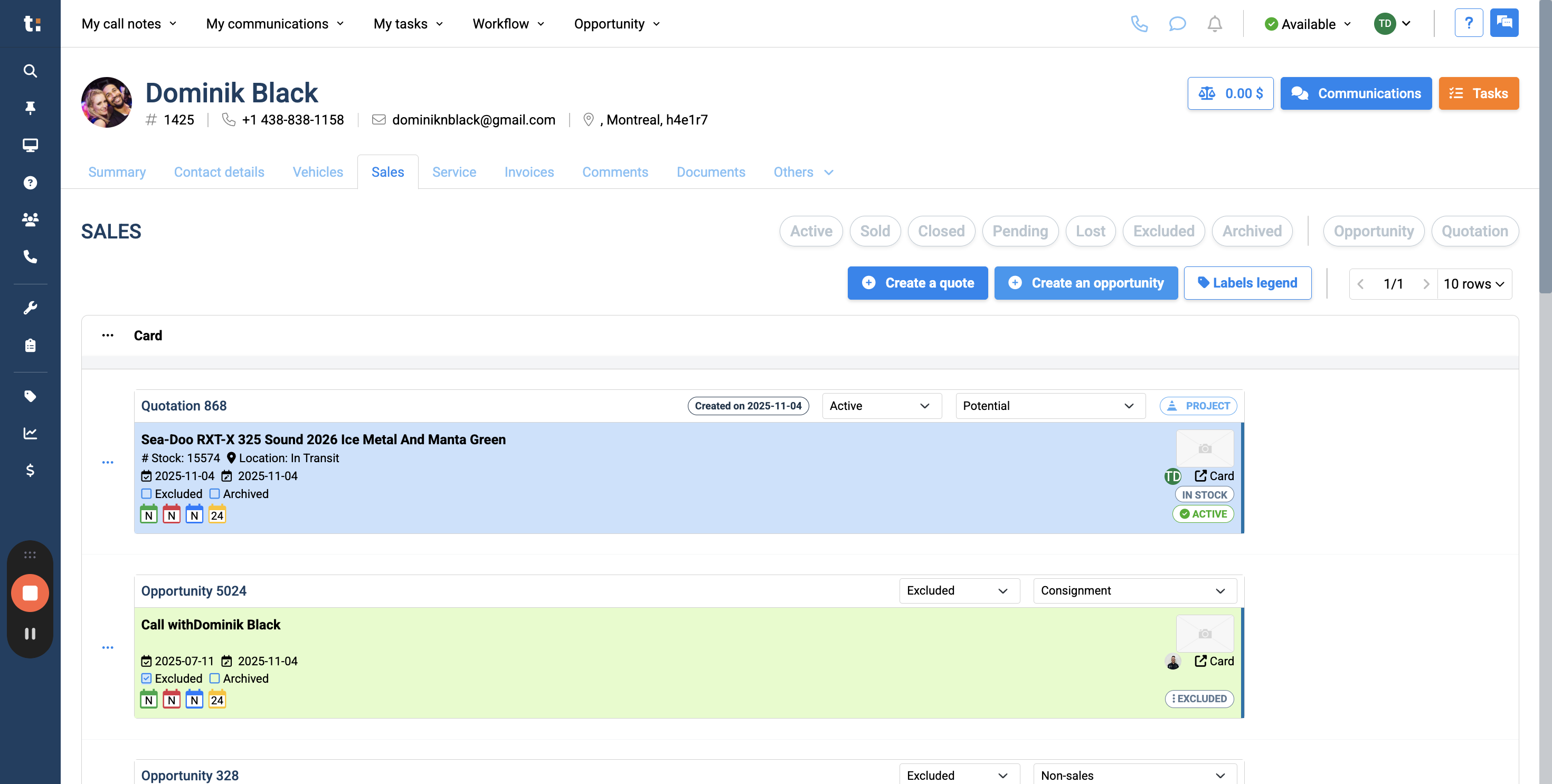Expand the Consignment type dropdown

pos(1134,591)
